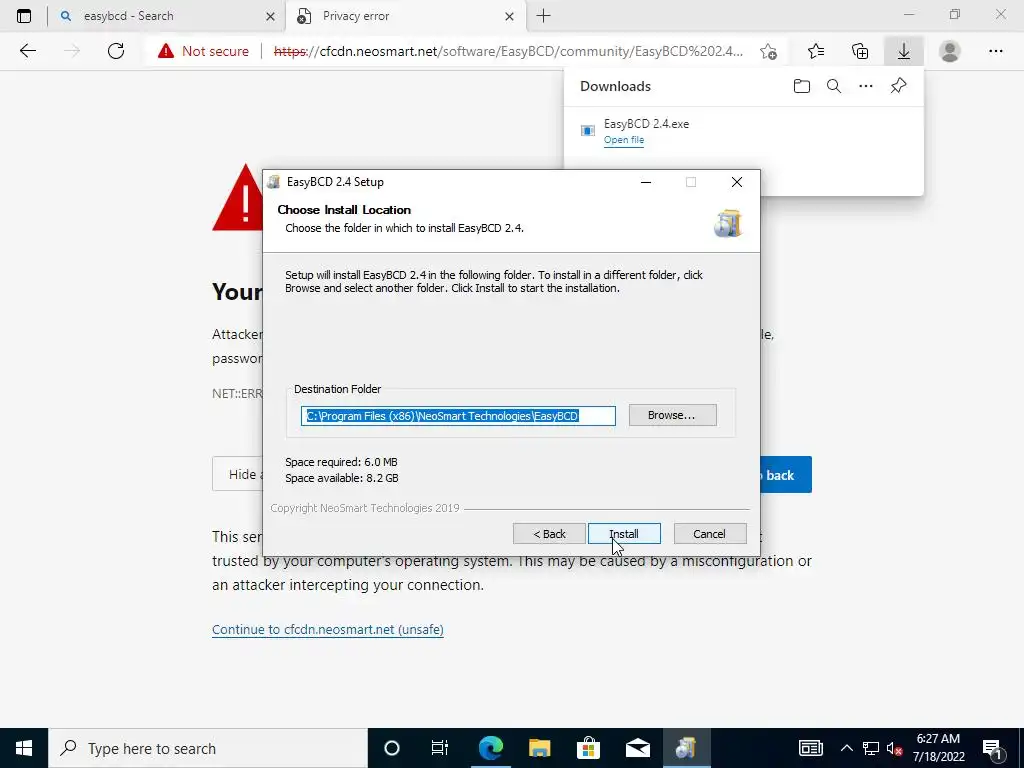Image resolution: width=1024 pixels, height=768 pixels.
Task: Click the forward navigation arrow
Action: pos(72,51)
